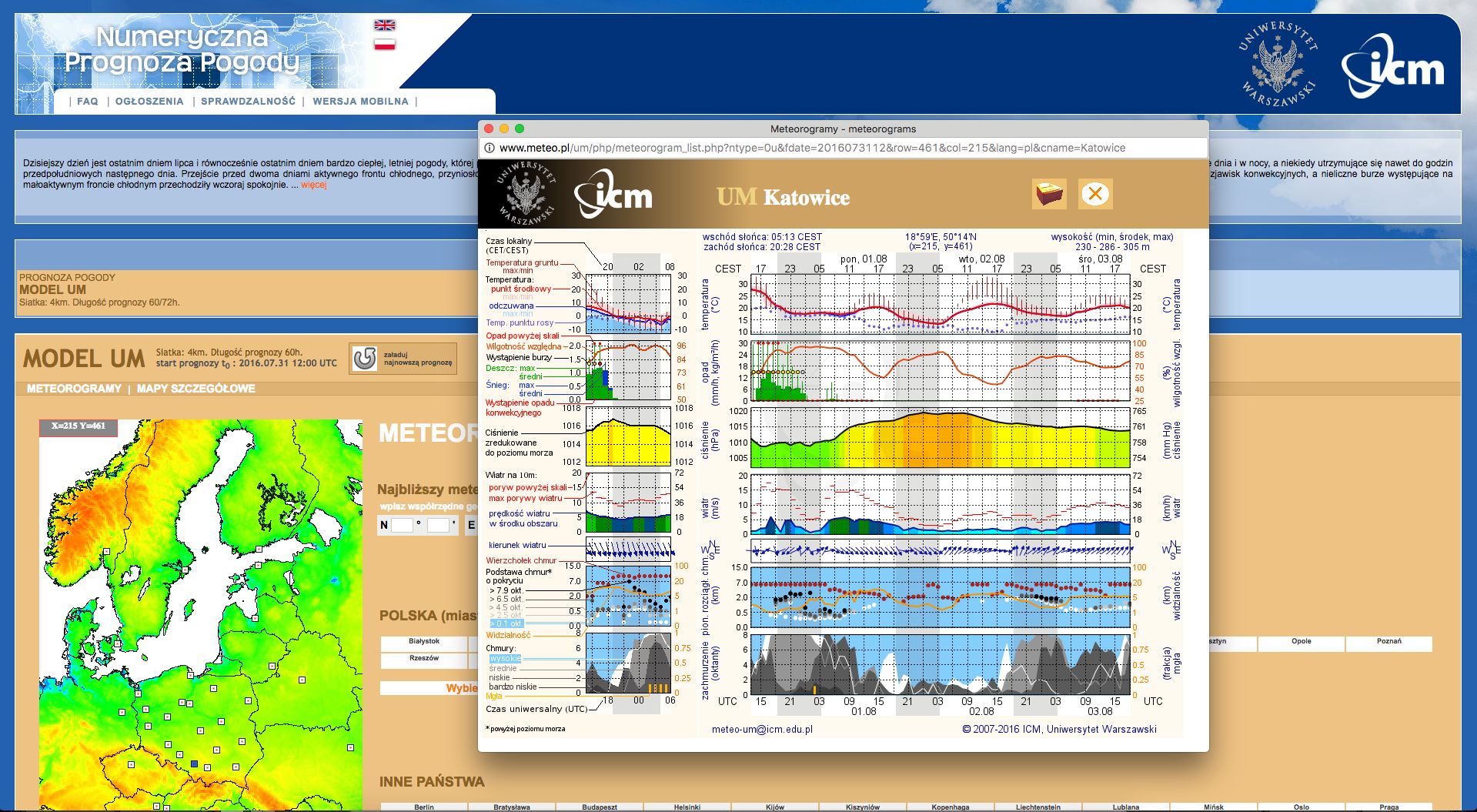Click the reload arrow icon for the newest forecast
The width and height of the screenshot is (1477, 812).
tap(364, 359)
